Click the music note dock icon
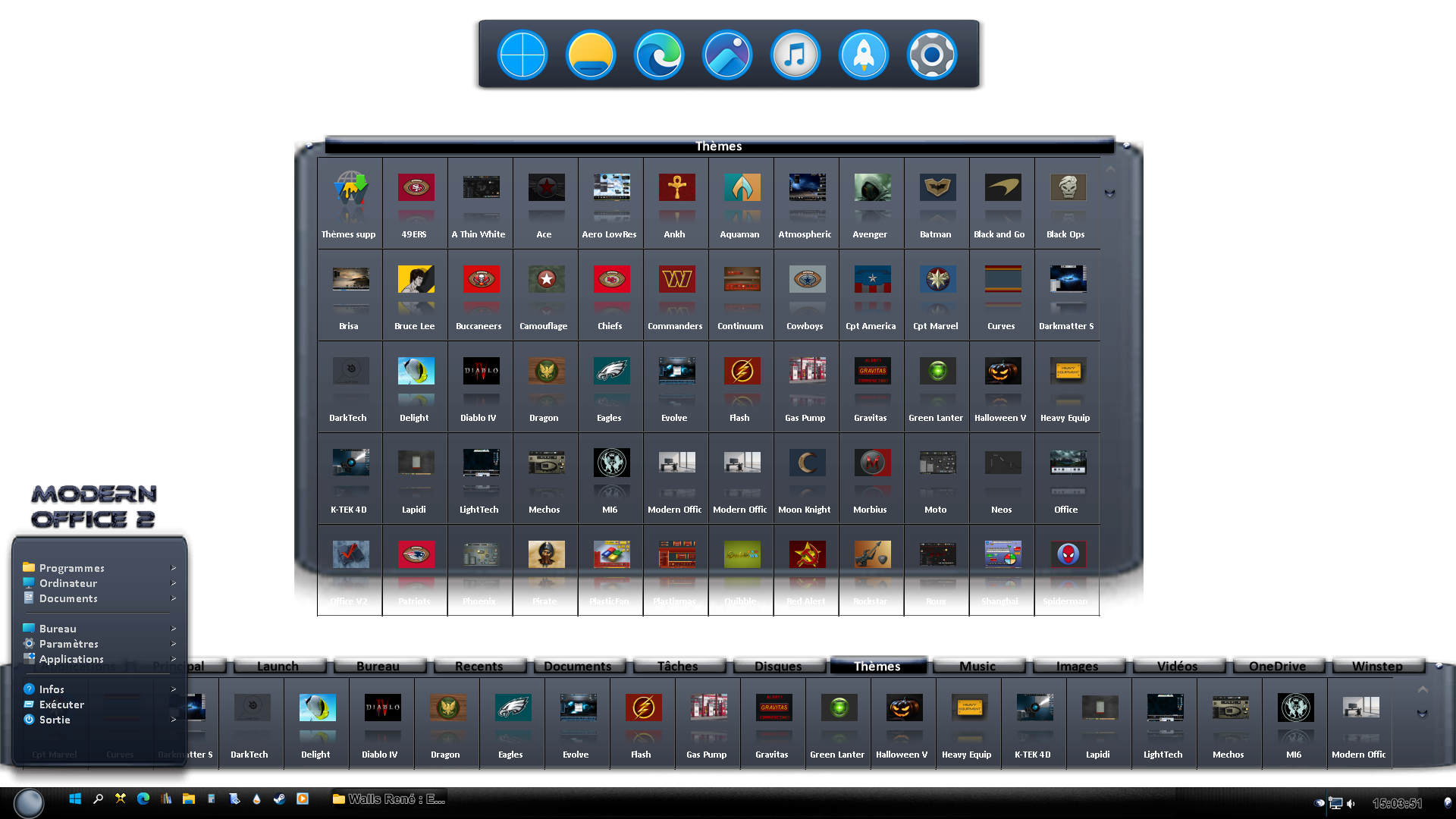 pyautogui.click(x=795, y=55)
